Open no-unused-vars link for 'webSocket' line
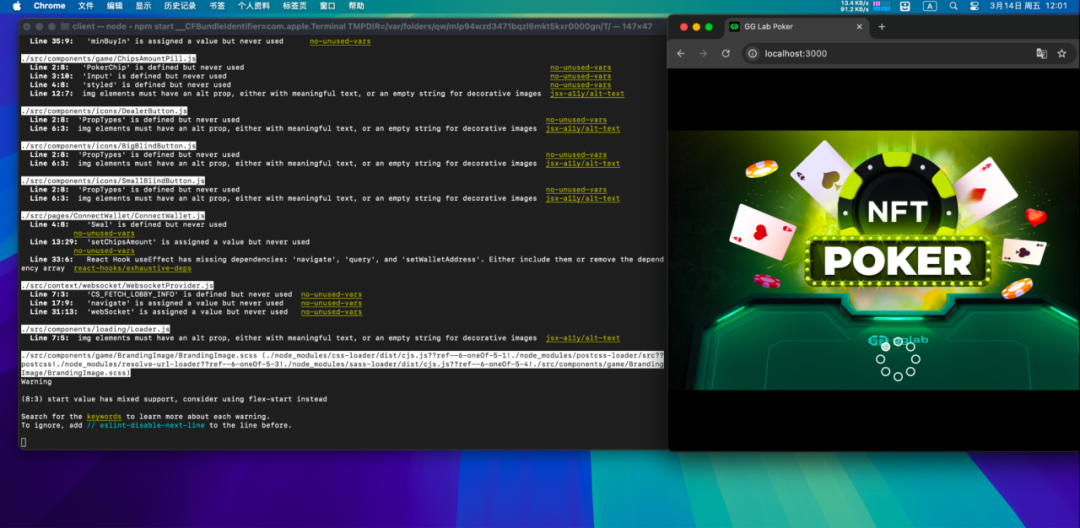The image size is (1080, 528). pyautogui.click(x=331, y=312)
